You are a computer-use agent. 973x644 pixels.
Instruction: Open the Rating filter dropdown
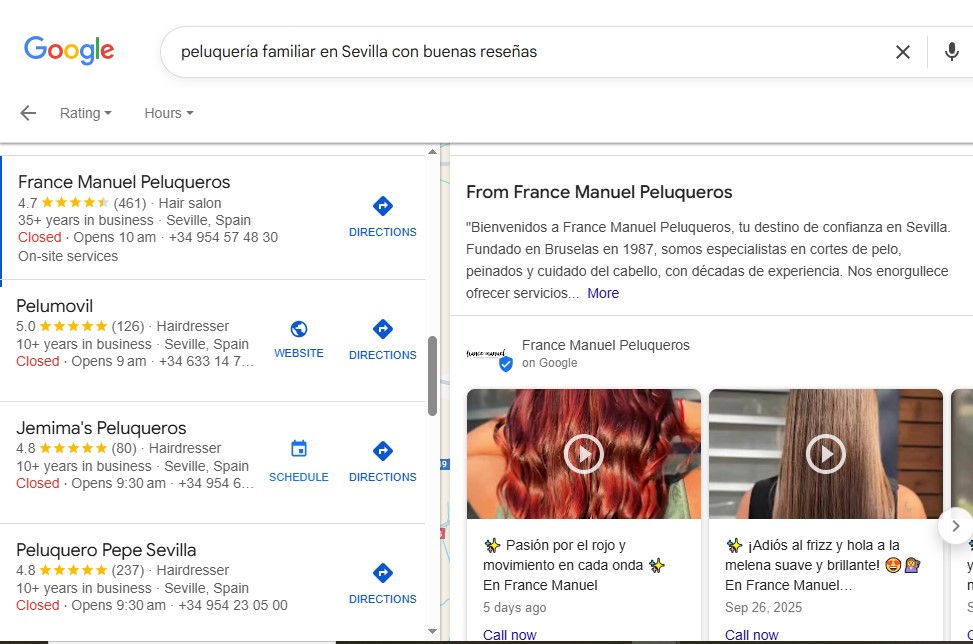tap(85, 113)
